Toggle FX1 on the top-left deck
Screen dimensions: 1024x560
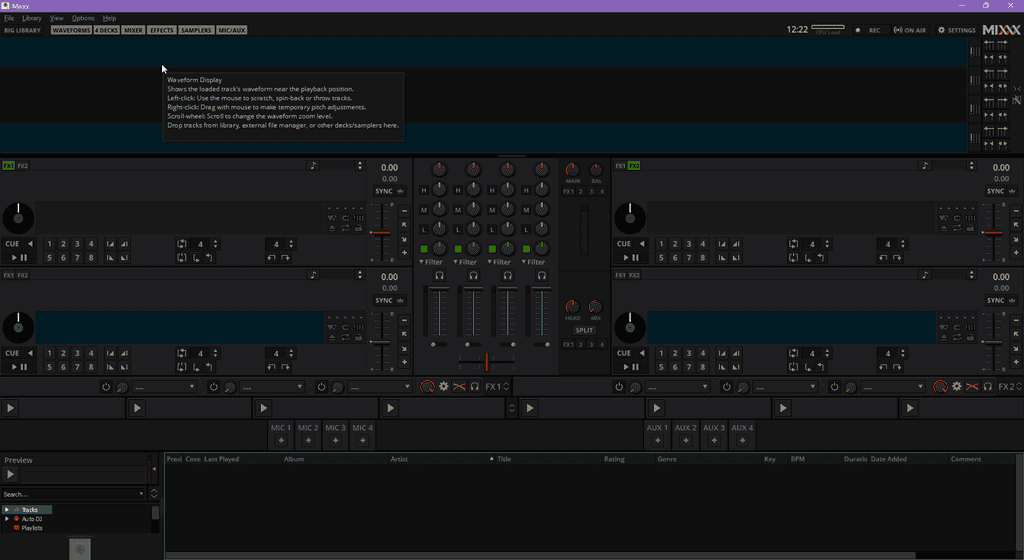click(x=8, y=166)
